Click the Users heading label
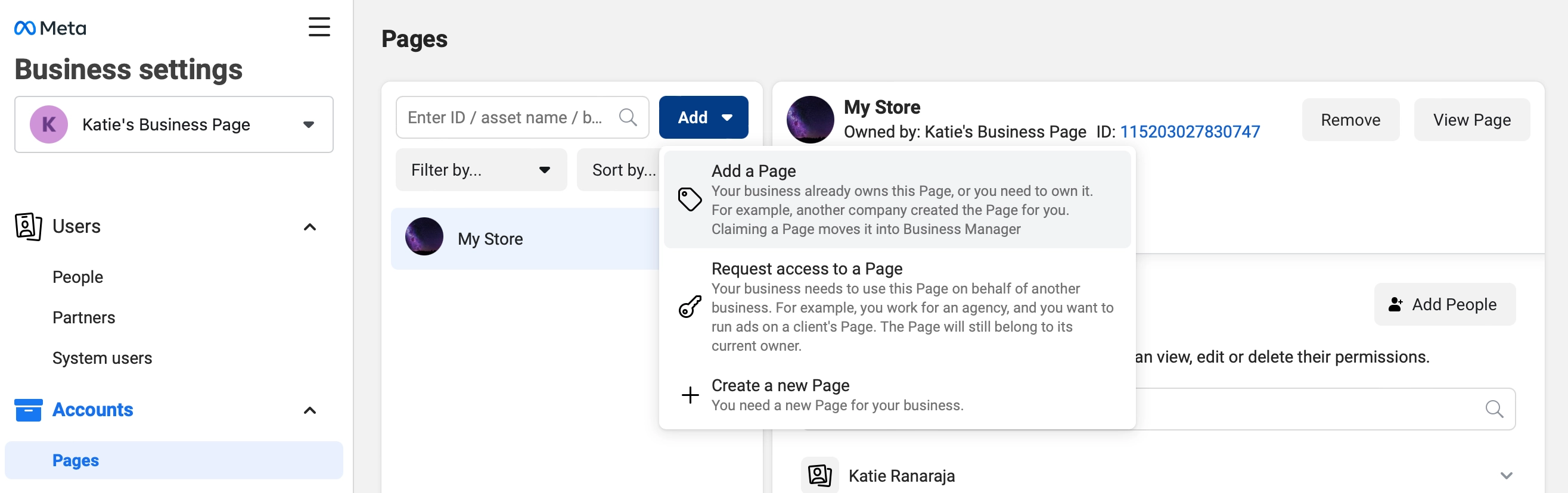Screen dimensions: 1568x493 [x=76, y=226]
